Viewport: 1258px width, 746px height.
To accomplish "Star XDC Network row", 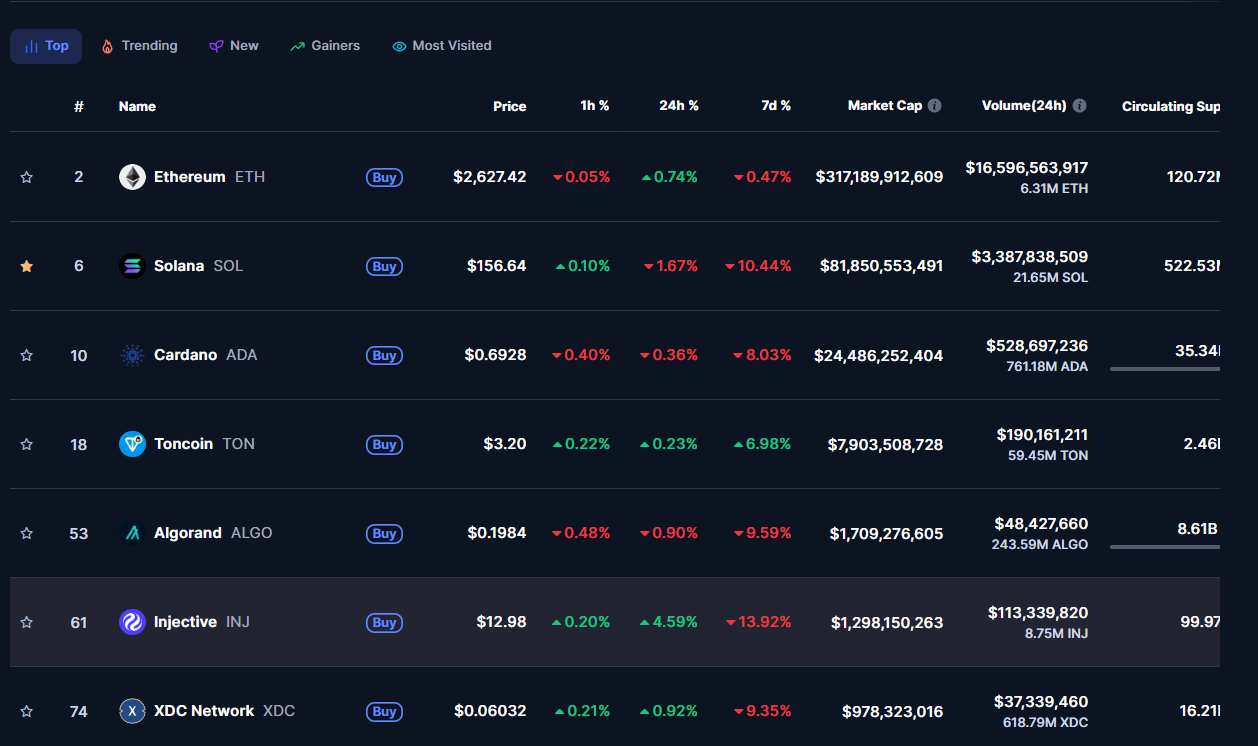I will 27,711.
